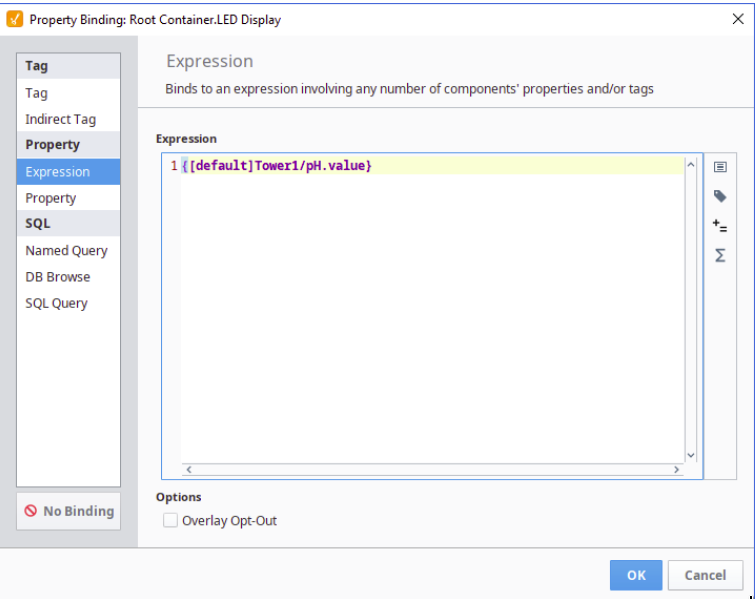Image resolution: width=755 pixels, height=599 pixels.
Task: Select the Indirect Tag binding type
Action: click(61, 119)
